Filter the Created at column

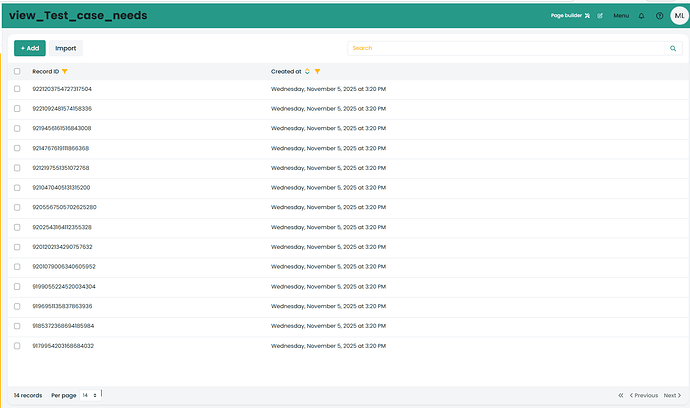317,72
